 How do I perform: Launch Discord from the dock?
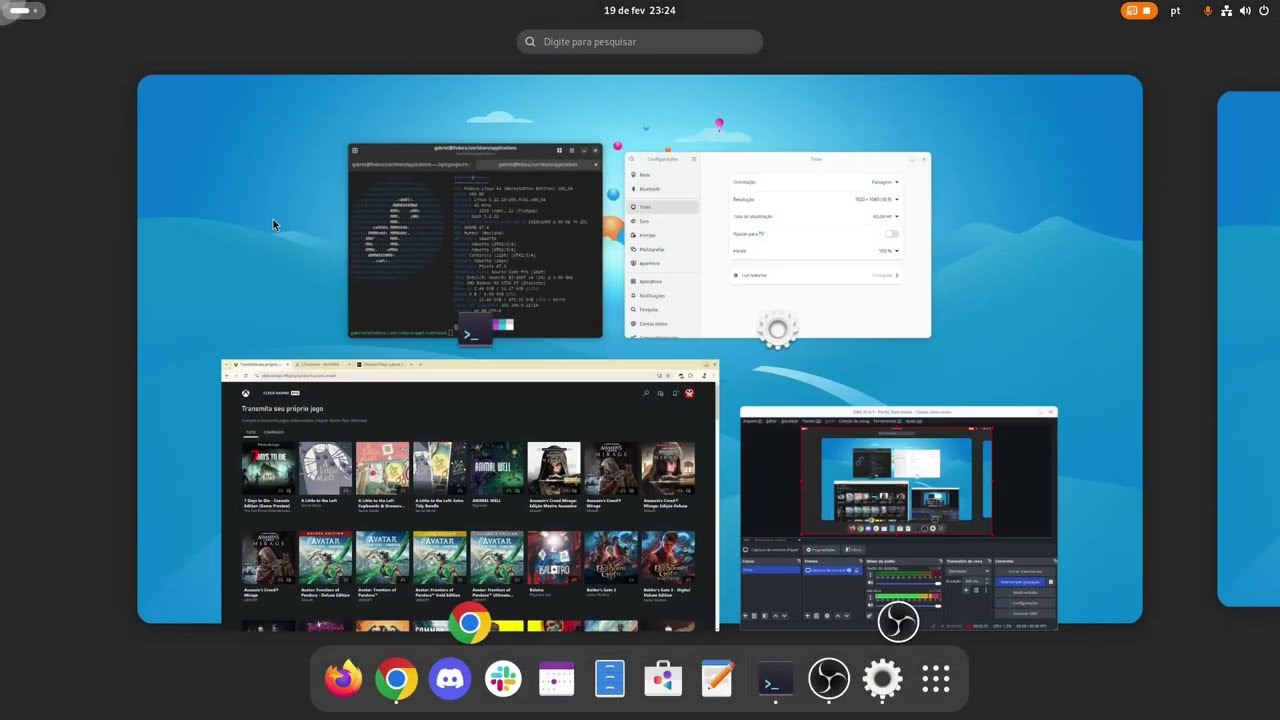450,680
